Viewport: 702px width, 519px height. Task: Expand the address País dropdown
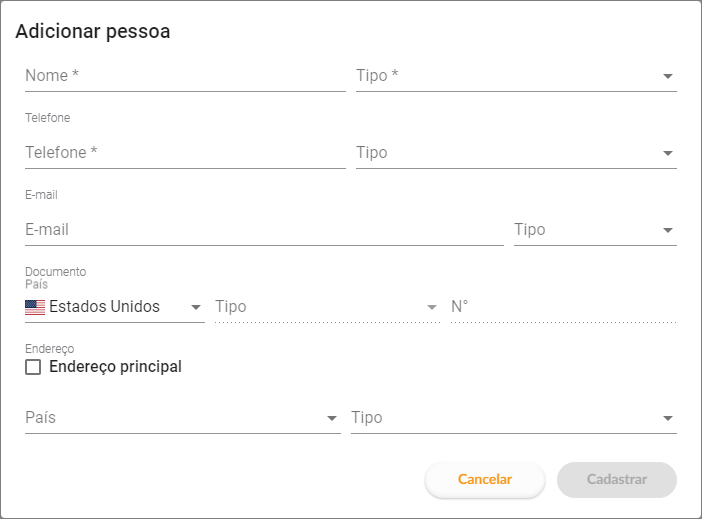(183, 418)
